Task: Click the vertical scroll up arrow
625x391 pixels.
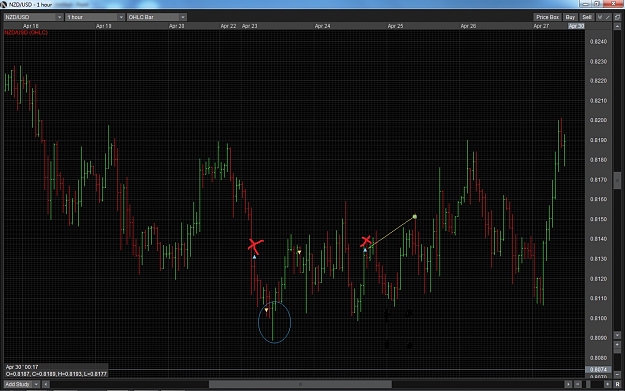Action: click(617, 26)
